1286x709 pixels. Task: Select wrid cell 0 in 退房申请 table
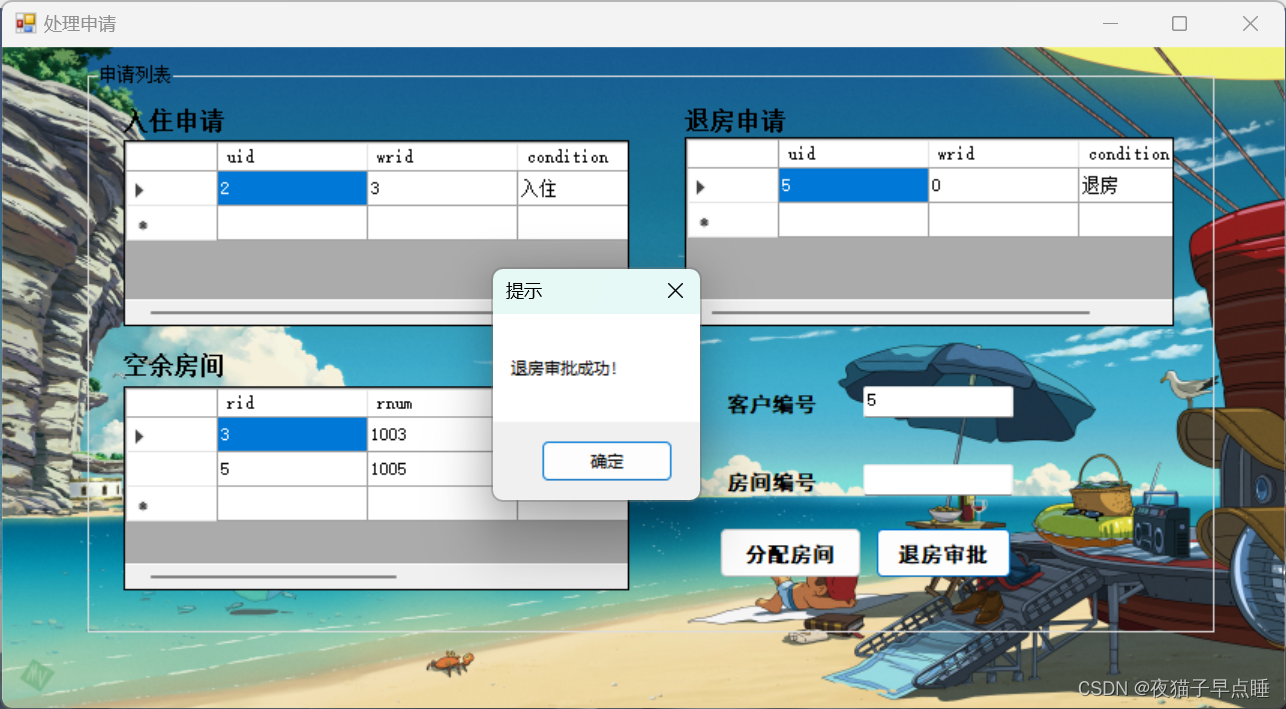tap(1003, 185)
